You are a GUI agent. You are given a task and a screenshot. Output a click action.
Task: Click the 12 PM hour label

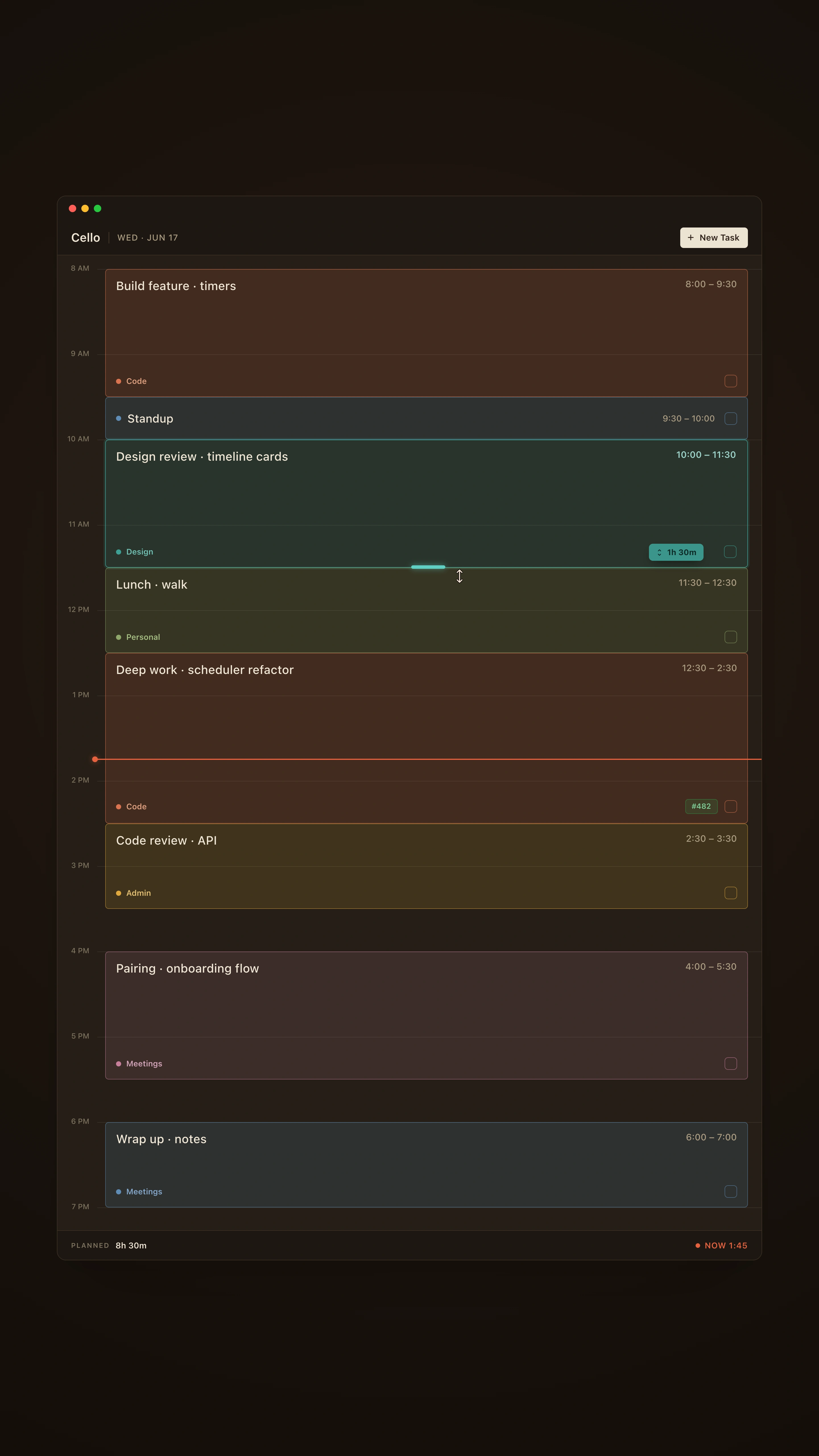78,609
